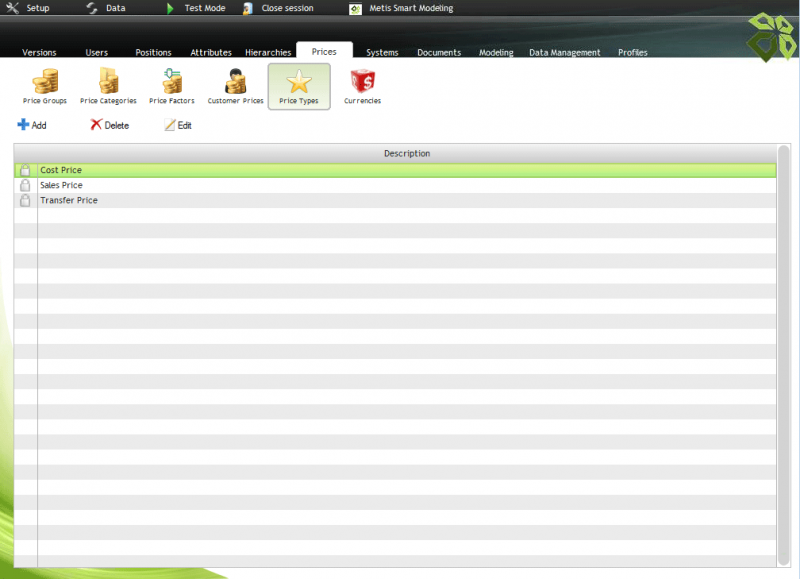Start Test Mode with green play icon
The width and height of the screenshot is (800, 579).
click(170, 8)
